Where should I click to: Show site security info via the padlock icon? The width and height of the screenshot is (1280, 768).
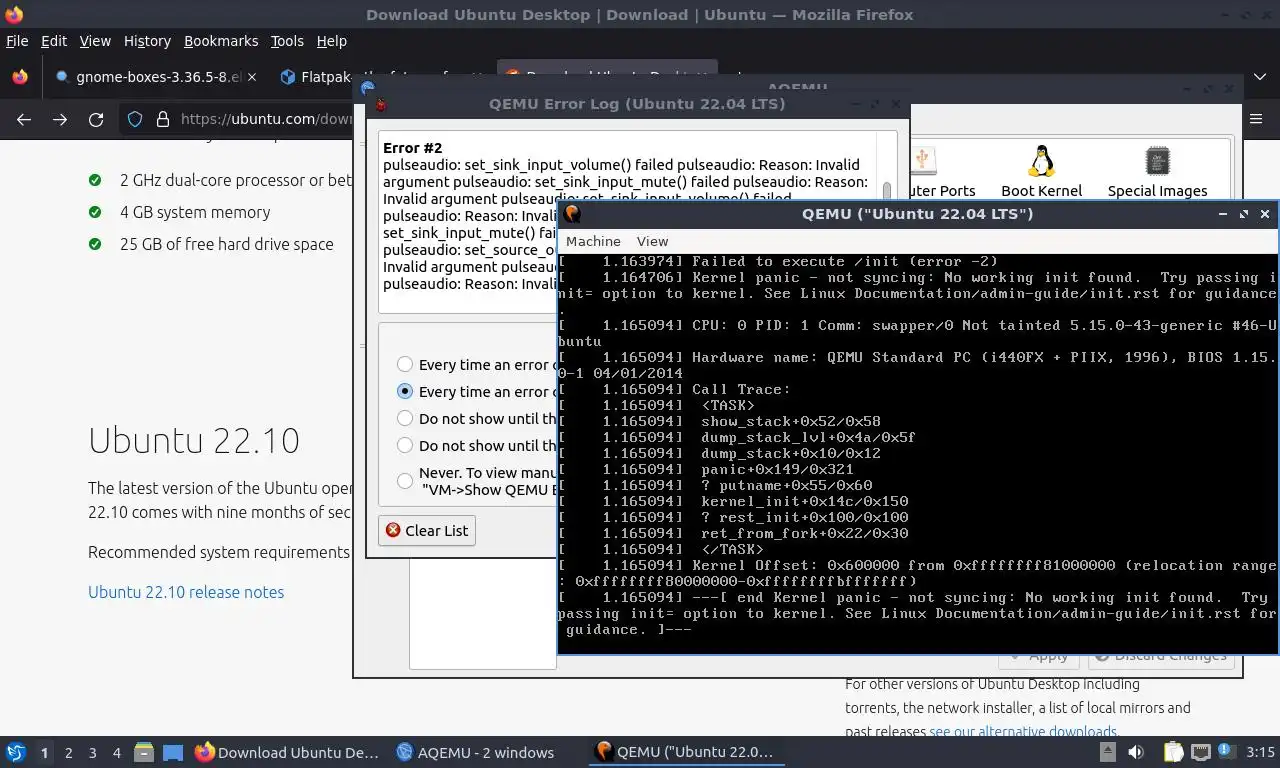(163, 119)
